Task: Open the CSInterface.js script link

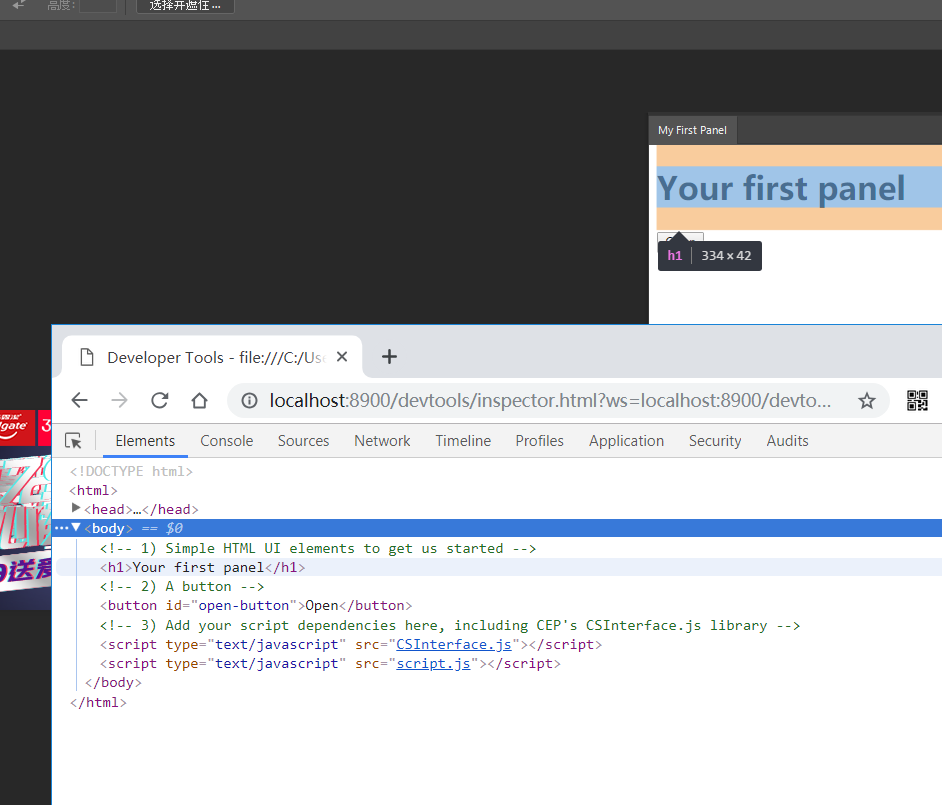Action: (x=454, y=645)
